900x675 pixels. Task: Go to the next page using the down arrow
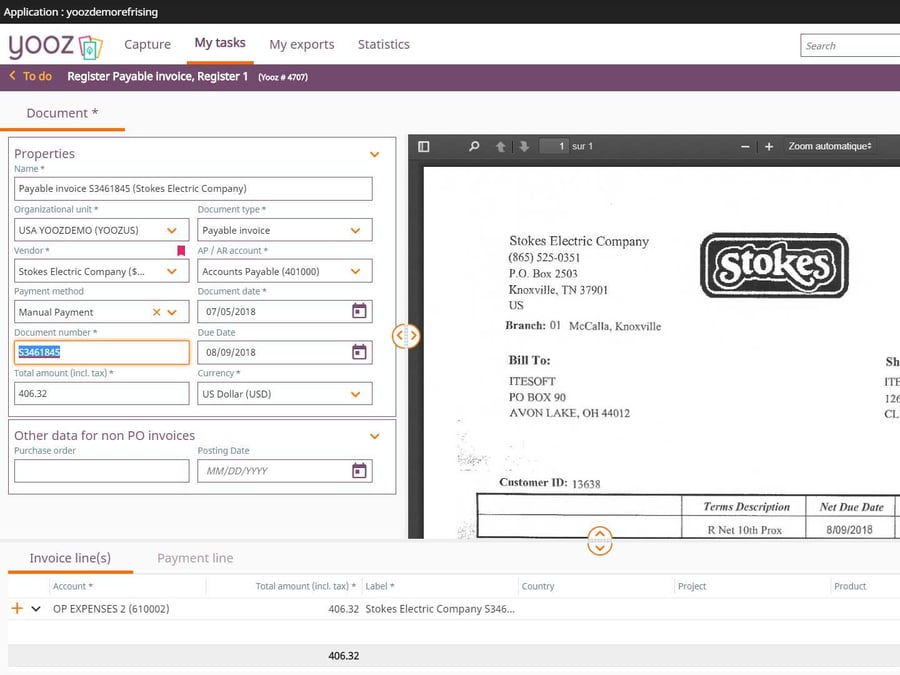tap(524, 145)
